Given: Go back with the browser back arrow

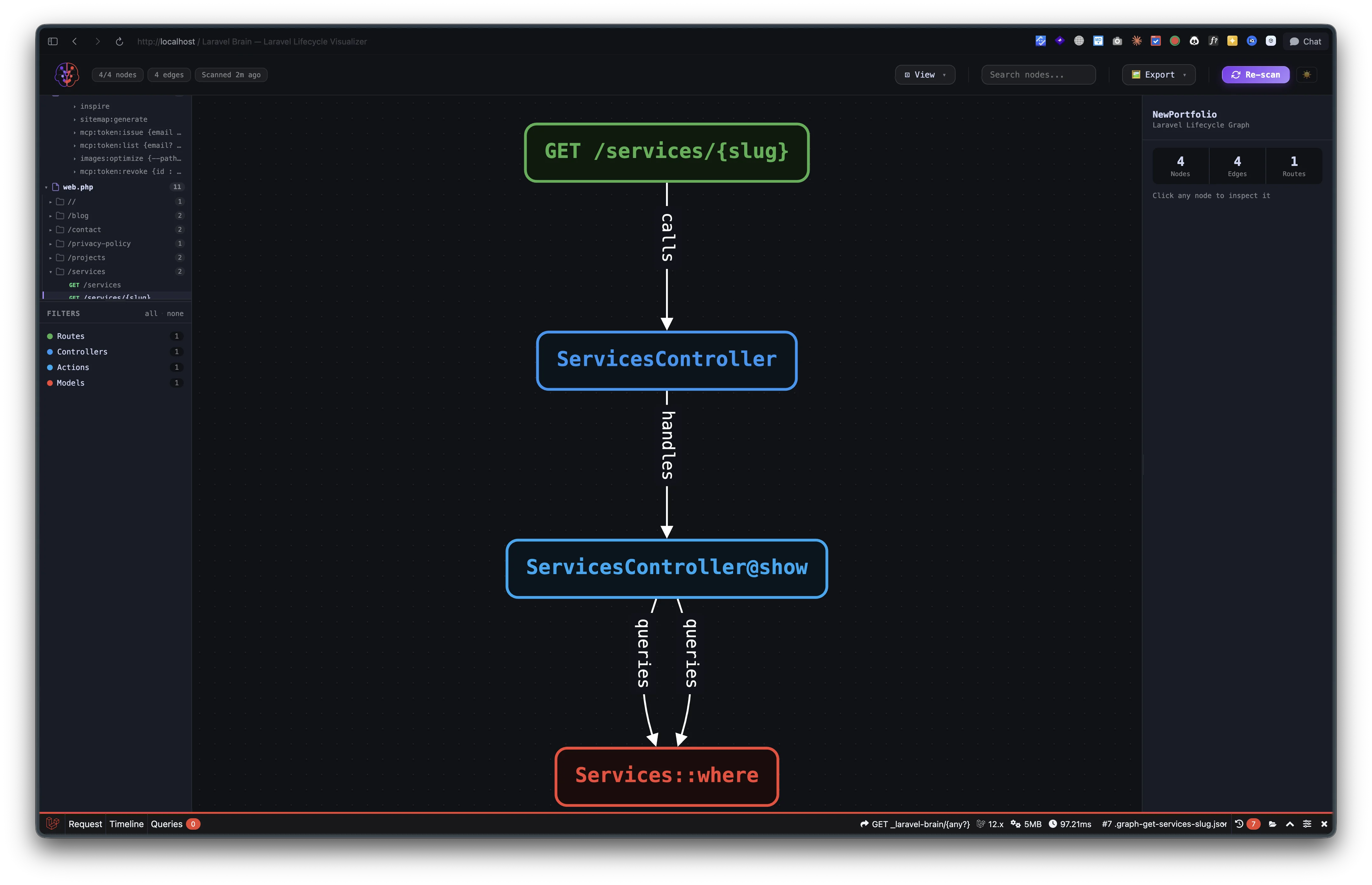Looking at the screenshot, I should [75, 41].
